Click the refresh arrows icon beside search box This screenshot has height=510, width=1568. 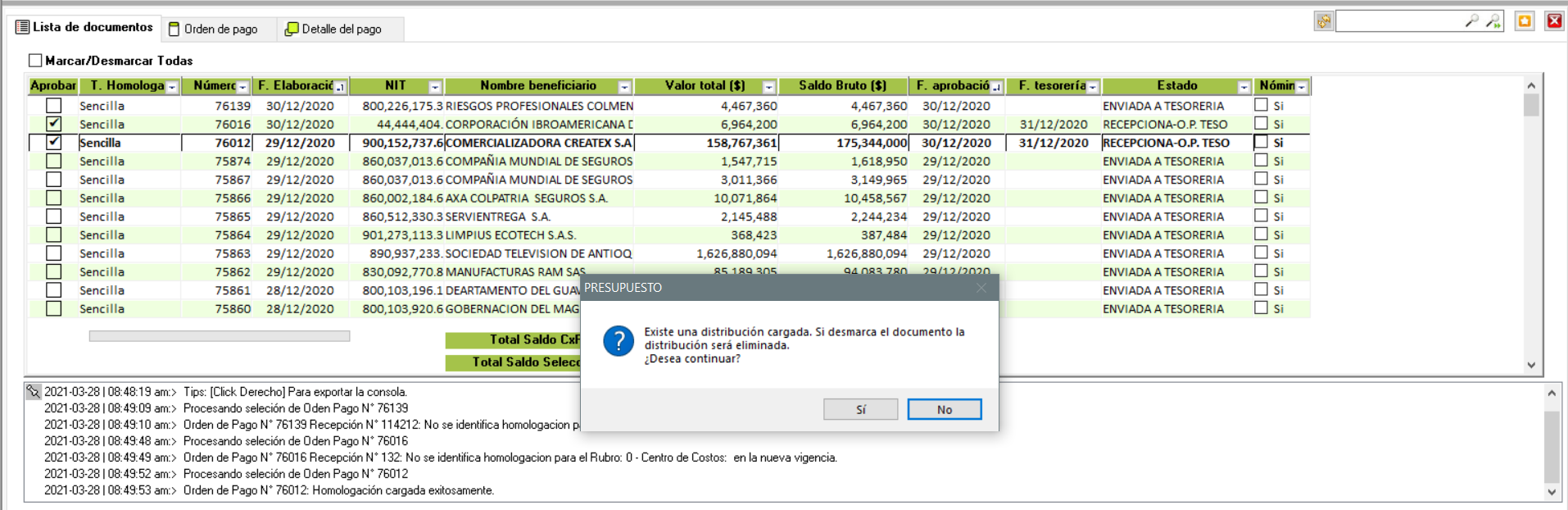tap(1323, 21)
